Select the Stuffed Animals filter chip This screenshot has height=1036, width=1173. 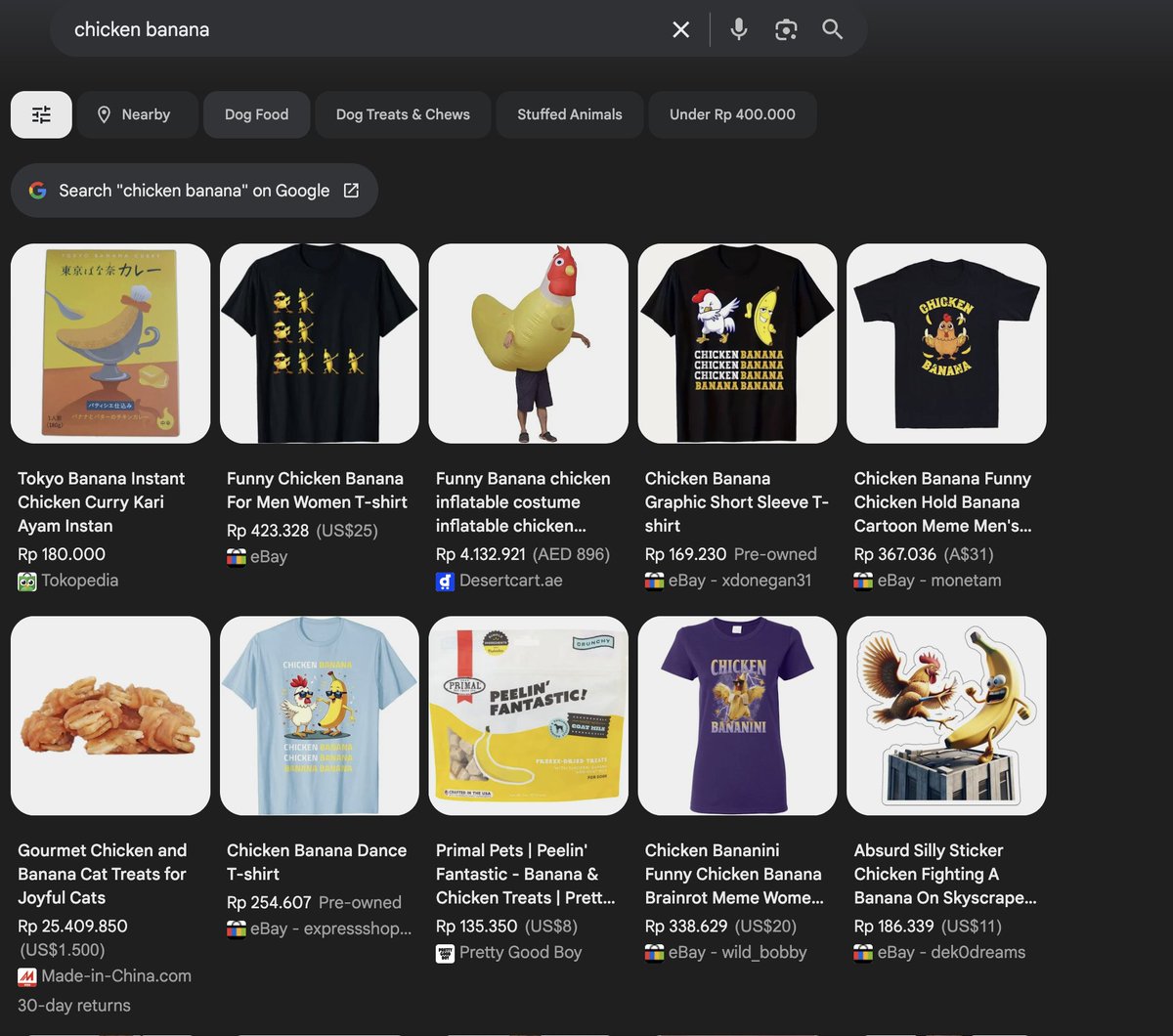point(570,114)
